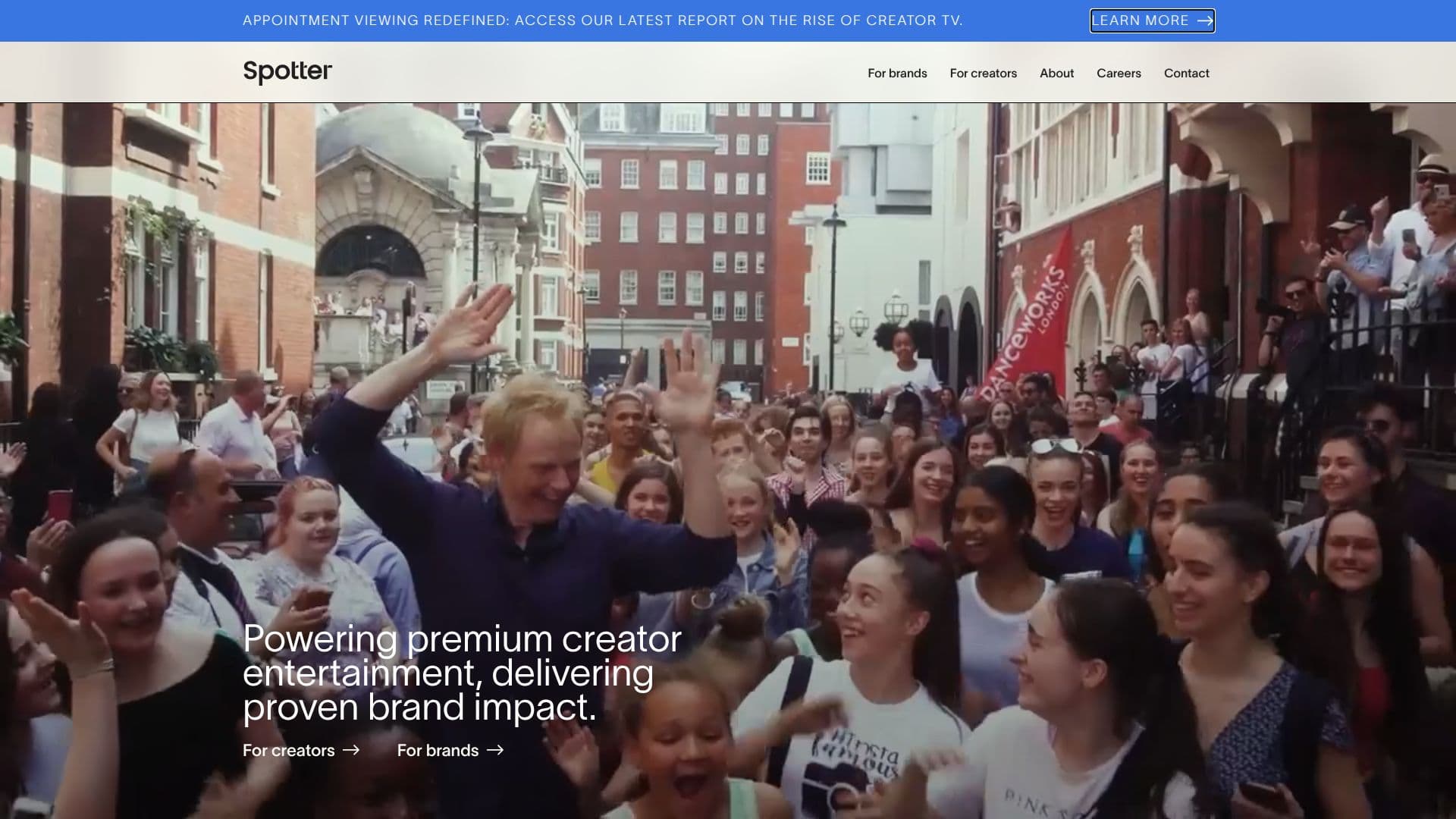
Task: Go to the About page
Action: pos(1056,74)
